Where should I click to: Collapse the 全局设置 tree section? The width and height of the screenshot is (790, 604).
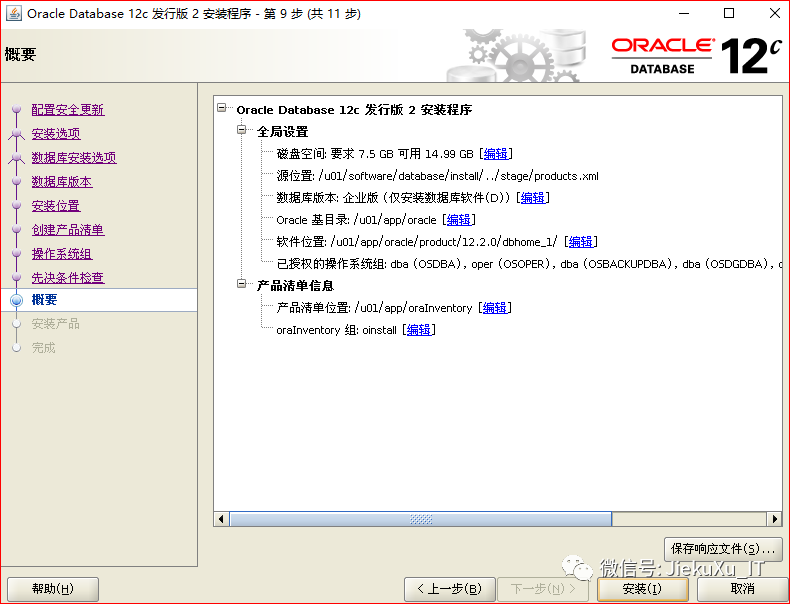coord(242,130)
